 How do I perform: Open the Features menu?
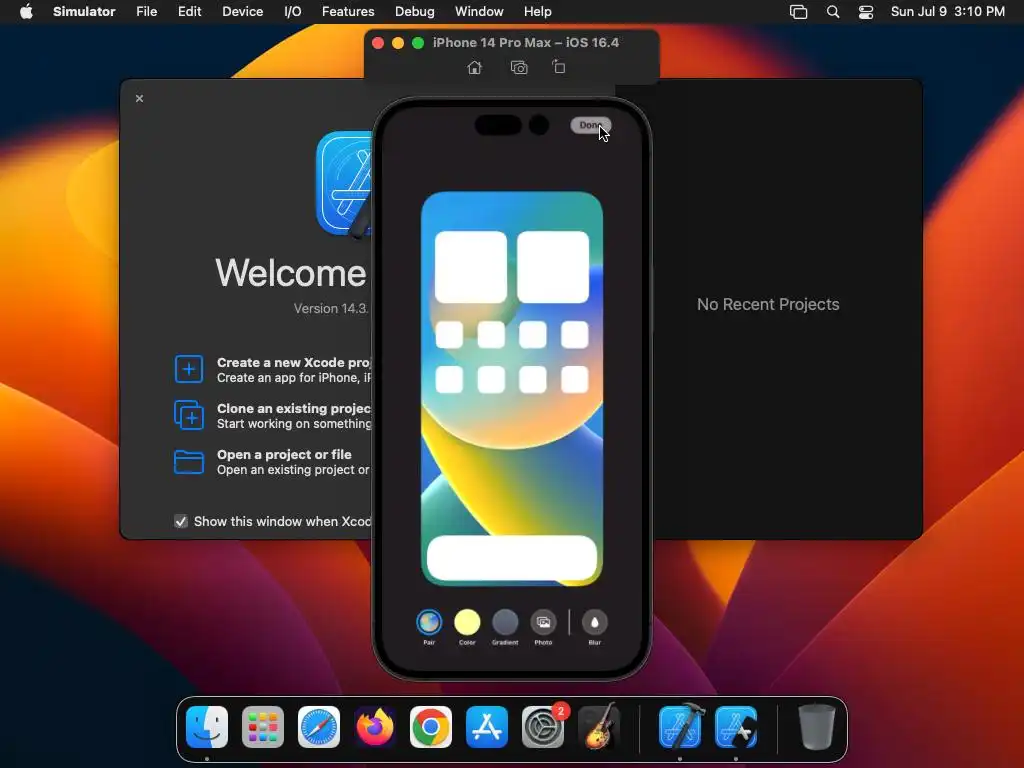point(348,11)
